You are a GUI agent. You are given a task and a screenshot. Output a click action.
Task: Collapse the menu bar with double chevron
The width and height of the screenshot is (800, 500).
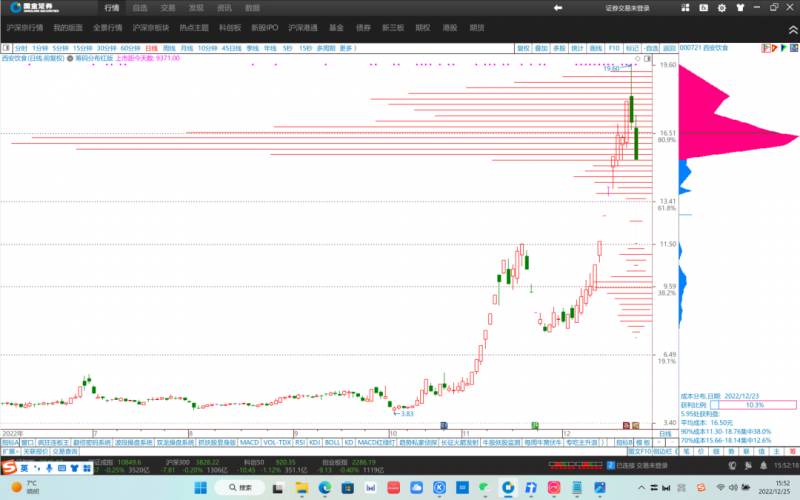point(793,30)
